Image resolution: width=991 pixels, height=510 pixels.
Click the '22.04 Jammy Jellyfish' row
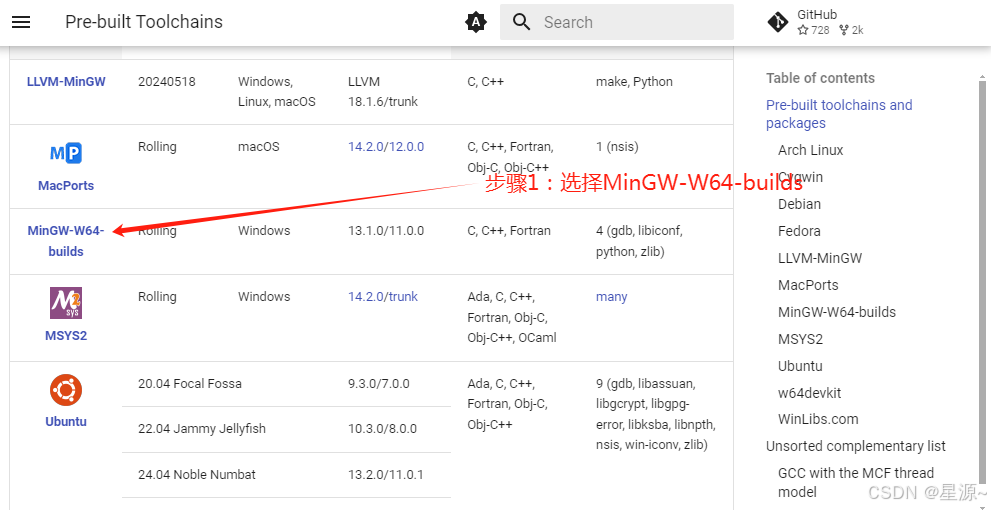202,428
